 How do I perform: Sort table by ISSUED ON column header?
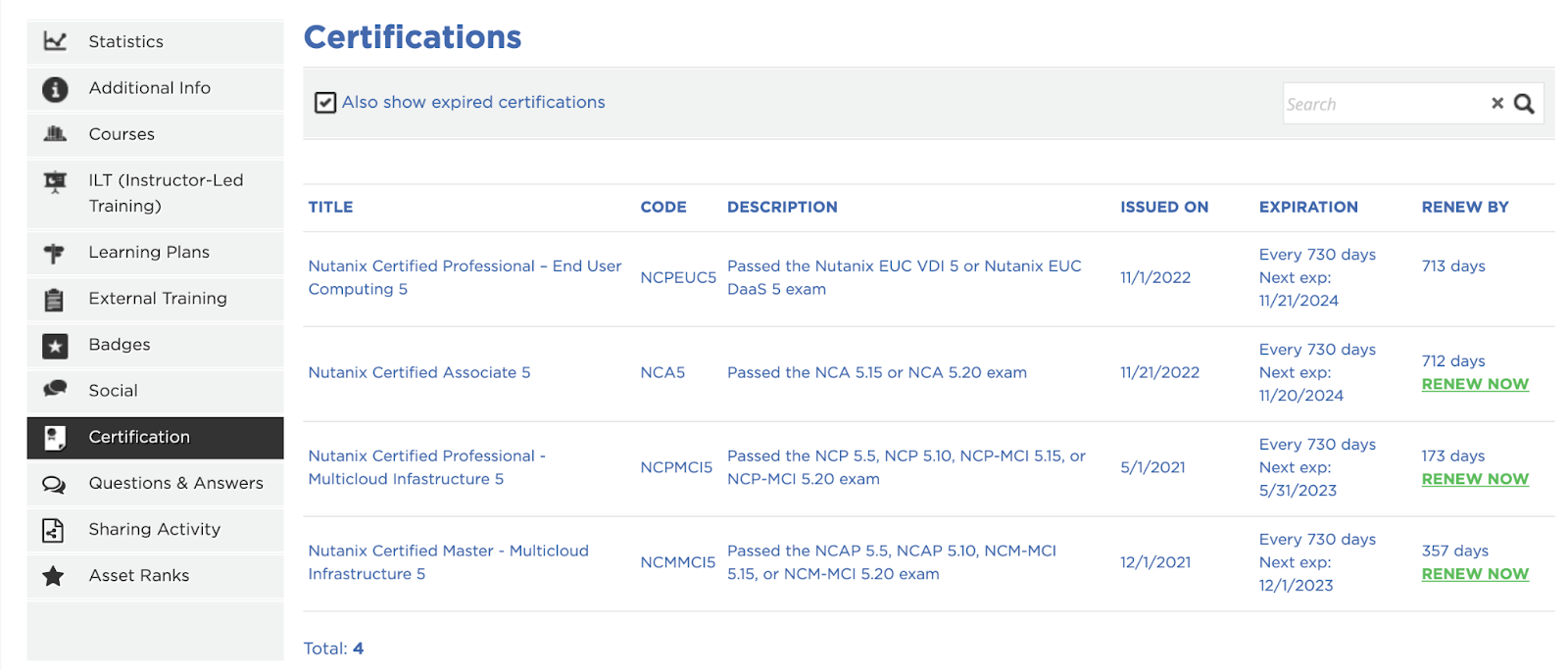(1163, 208)
